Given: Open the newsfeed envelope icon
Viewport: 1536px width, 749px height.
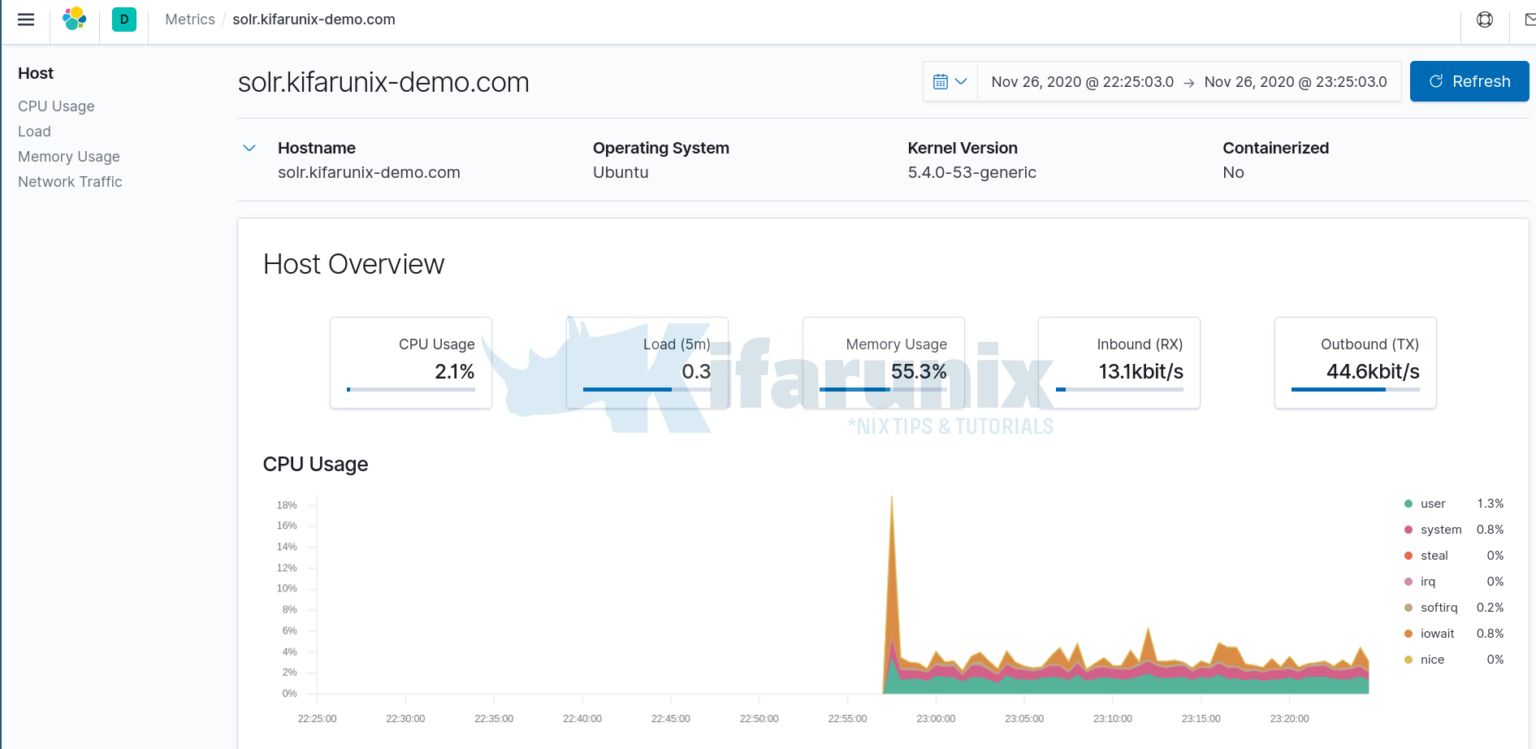Looking at the screenshot, I should click(1528, 19).
